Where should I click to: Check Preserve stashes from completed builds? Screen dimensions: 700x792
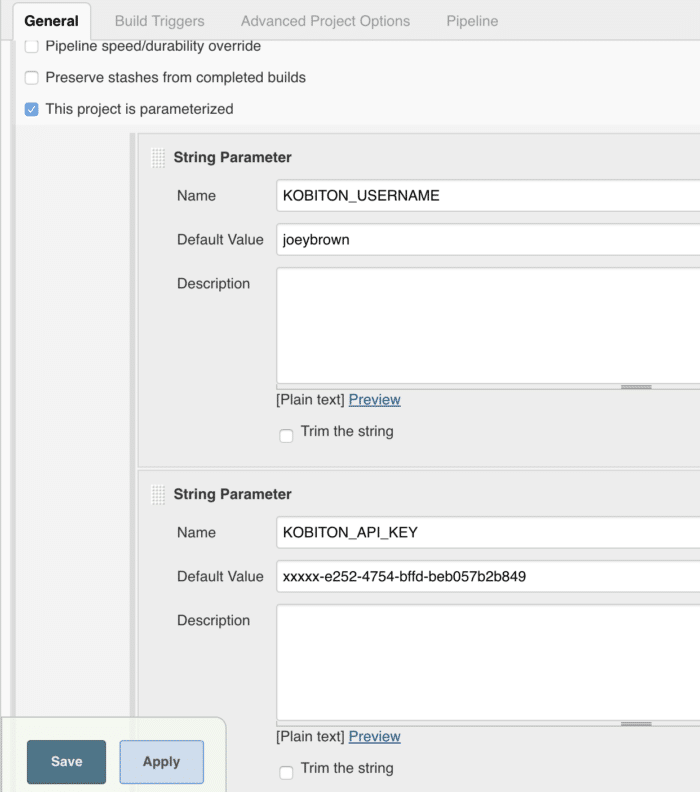point(31,78)
